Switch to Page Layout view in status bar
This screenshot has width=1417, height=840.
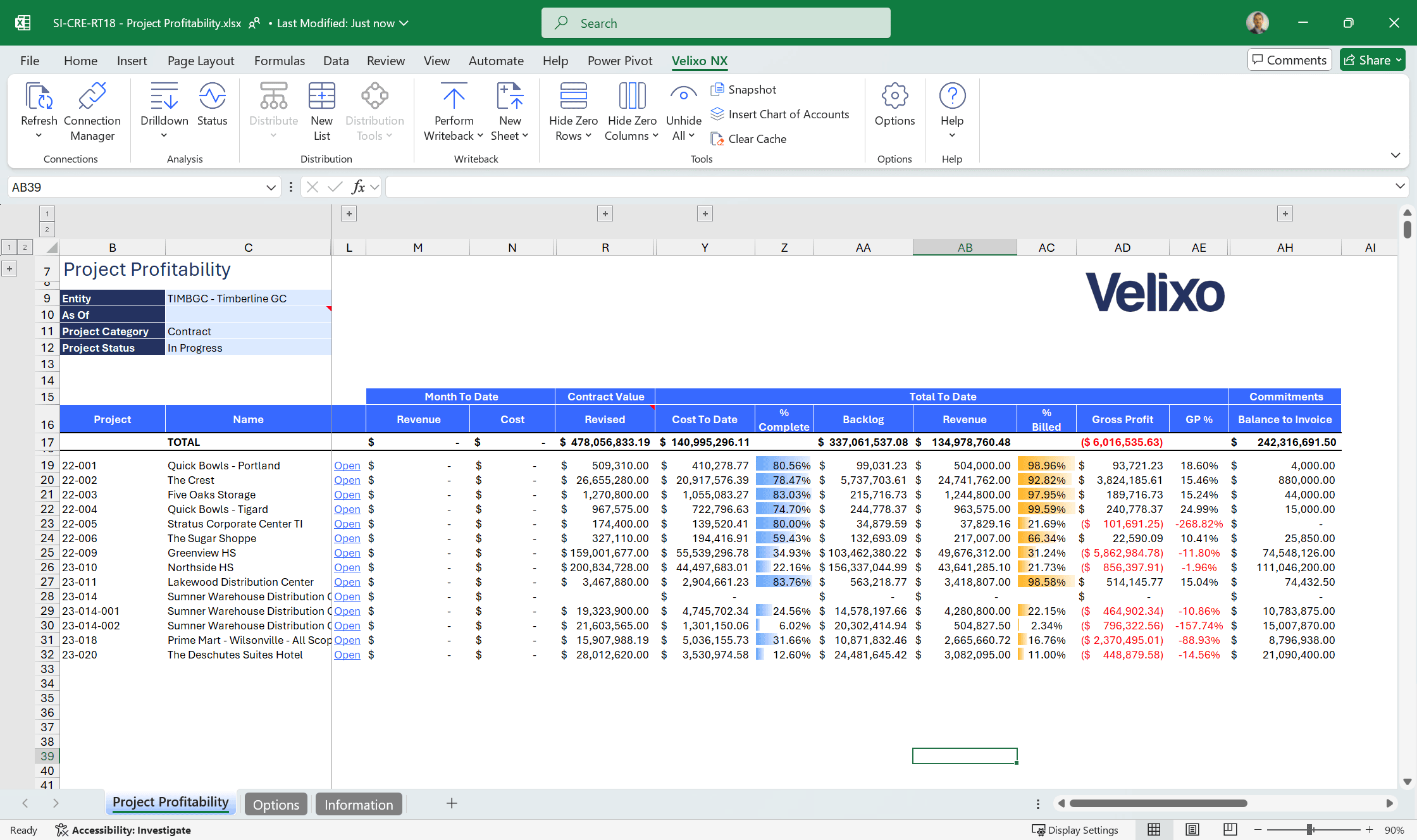click(x=1192, y=830)
